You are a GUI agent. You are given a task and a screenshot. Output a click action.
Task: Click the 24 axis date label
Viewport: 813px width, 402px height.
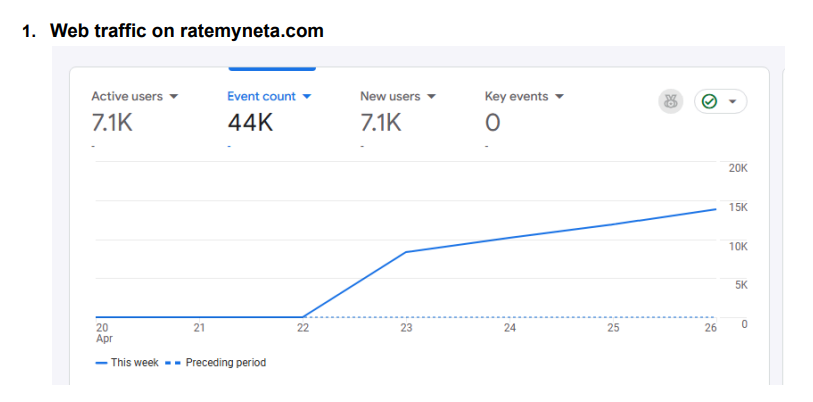coord(510,327)
